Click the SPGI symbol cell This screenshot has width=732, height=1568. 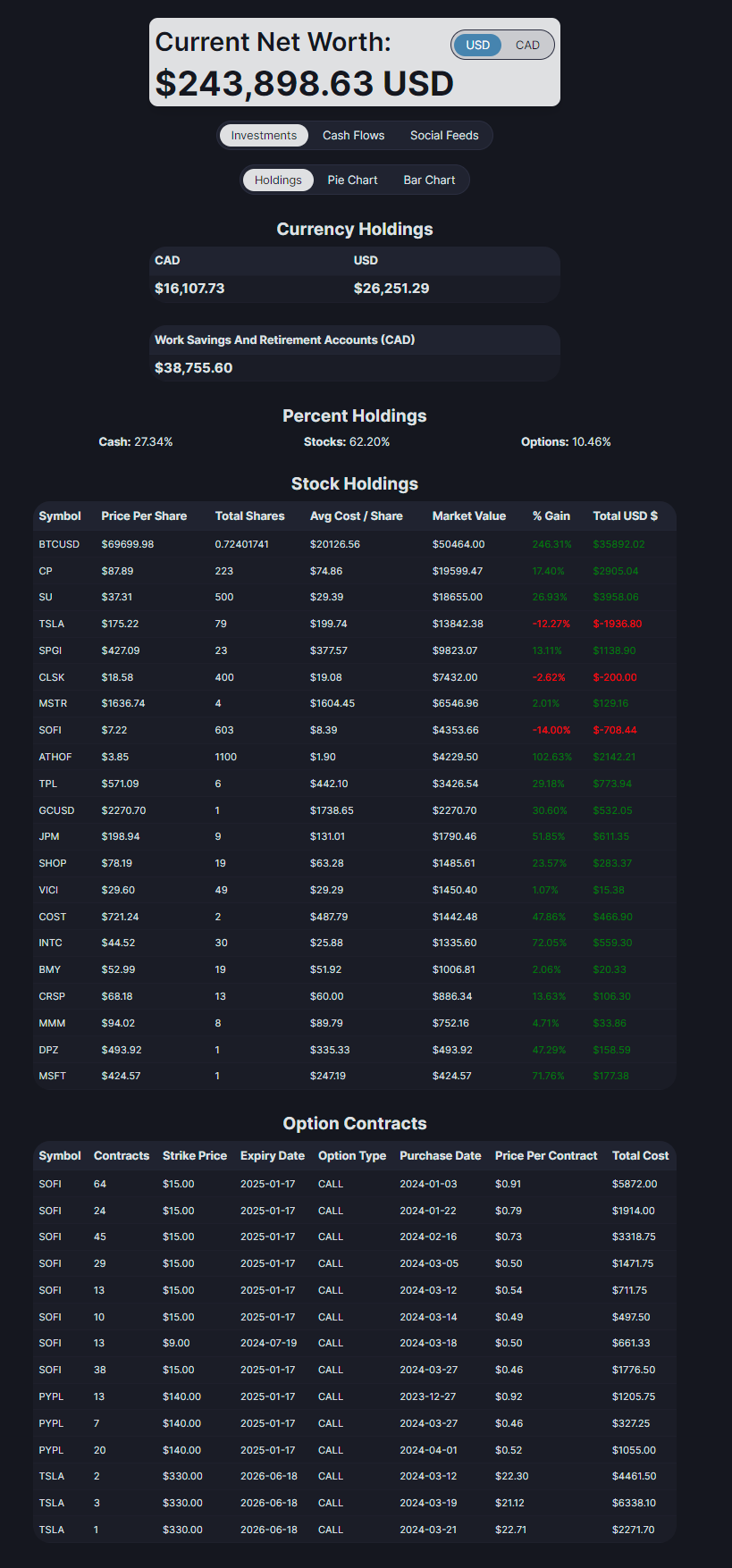pos(50,650)
